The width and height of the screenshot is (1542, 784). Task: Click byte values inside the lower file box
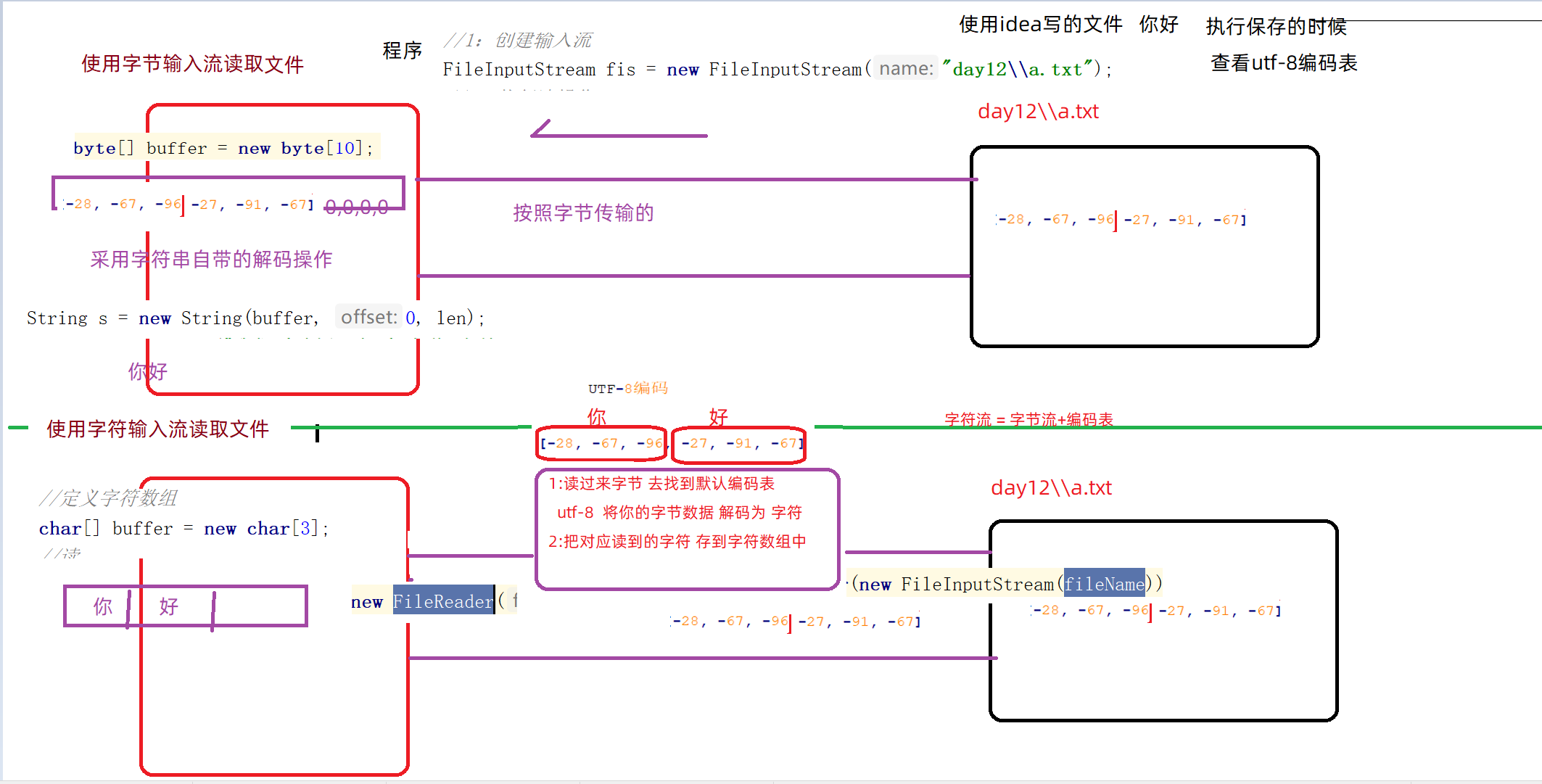pyautogui.click(x=1155, y=611)
